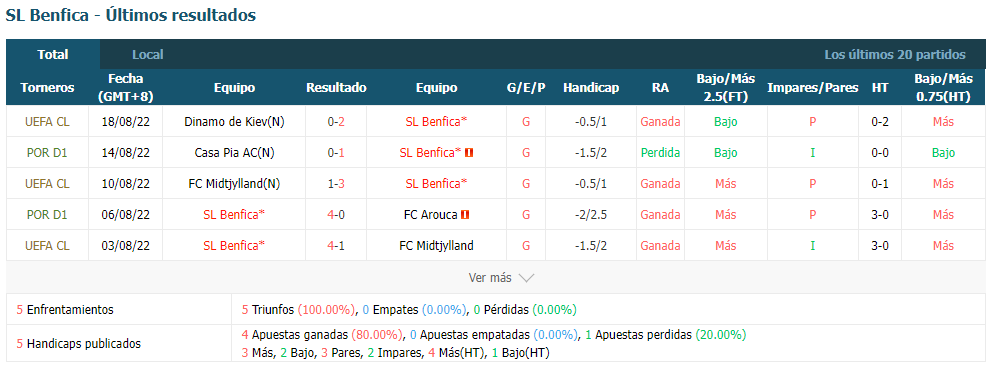Click the Impares/Pares column header
The height and width of the screenshot is (370, 995).
point(812,88)
